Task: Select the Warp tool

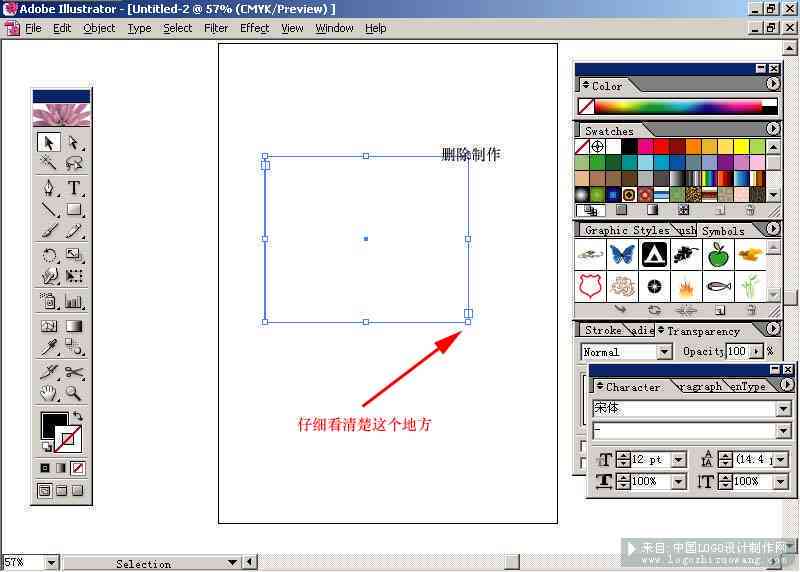Action: pyautogui.click(x=48, y=276)
